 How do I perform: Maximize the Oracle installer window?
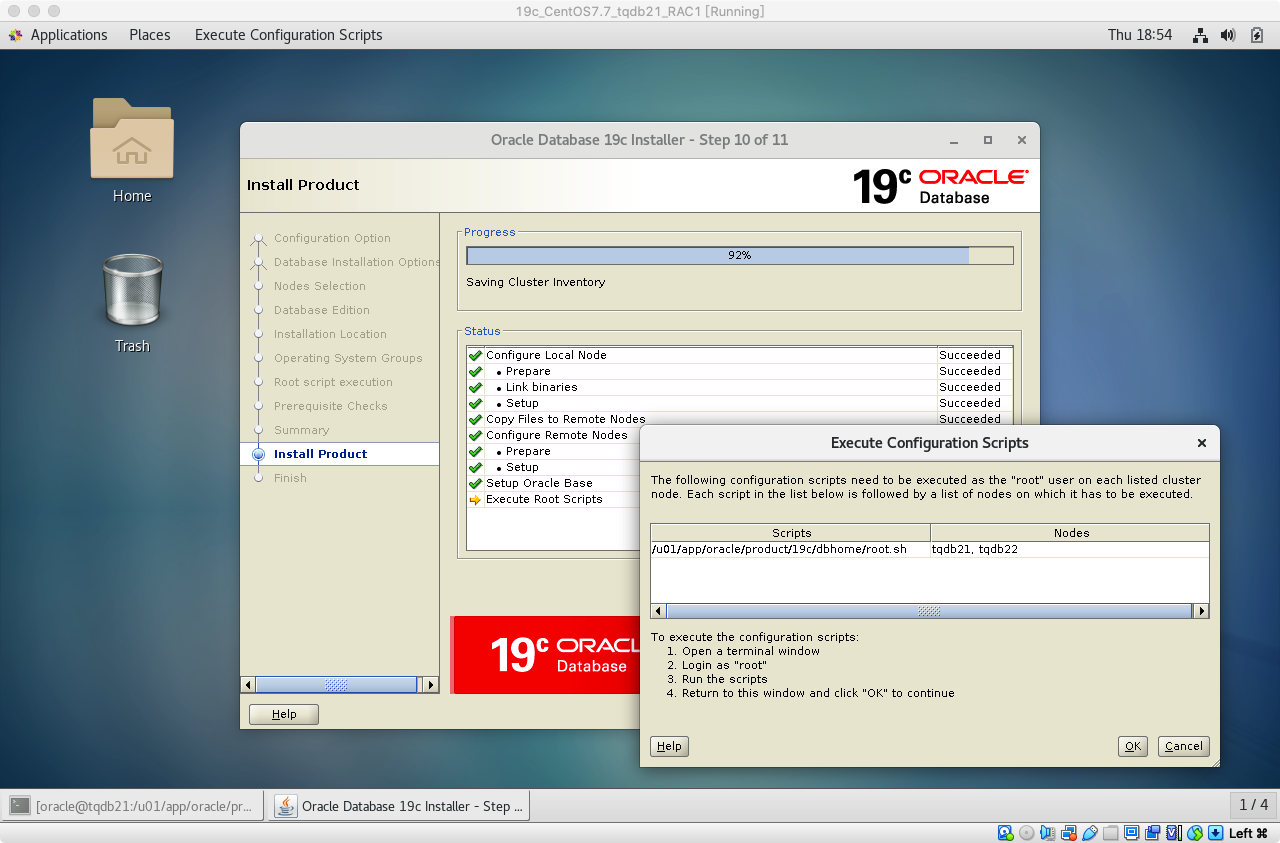pos(988,140)
